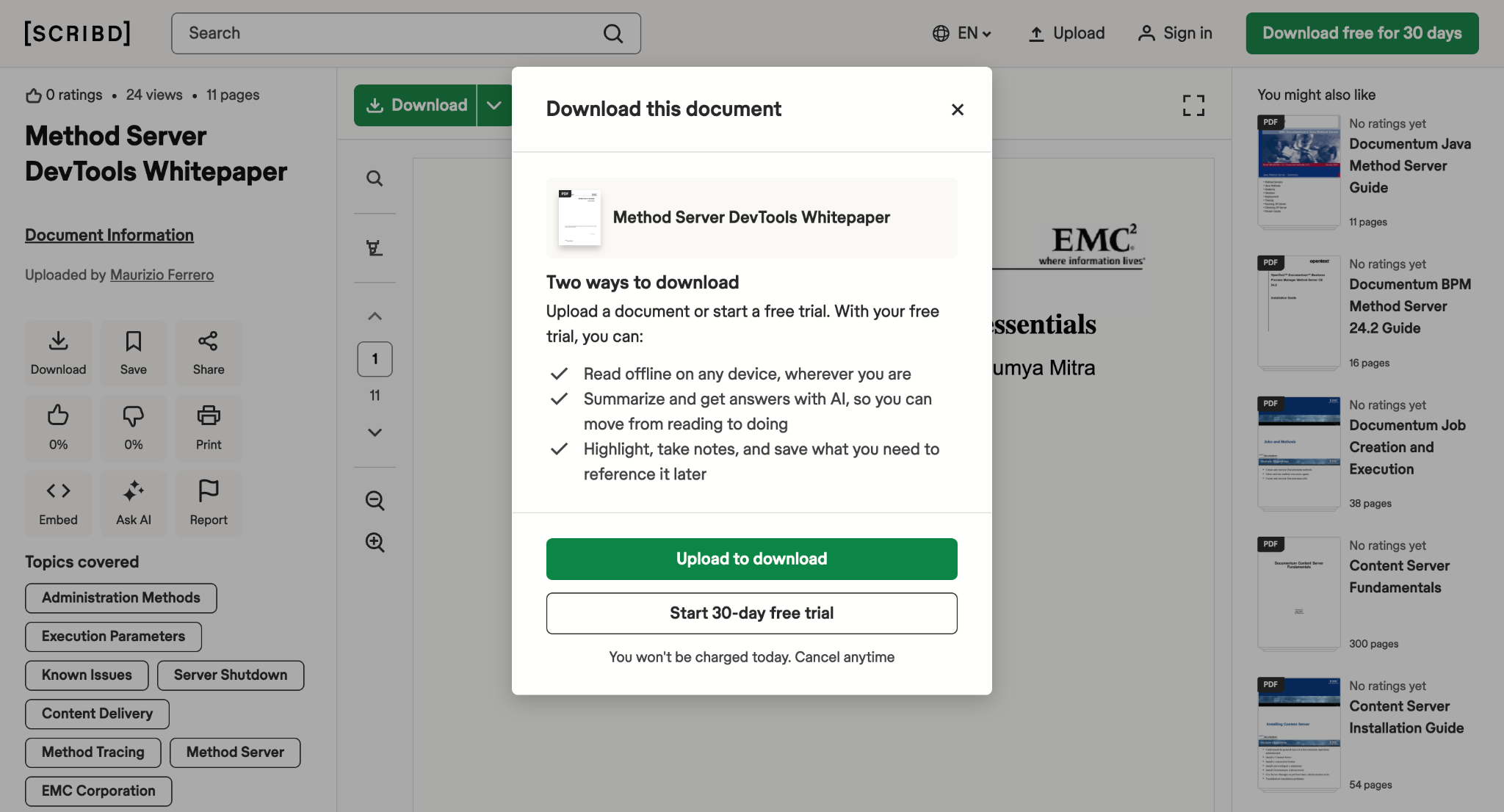Viewport: 1504px width, 812px height.
Task: Start the 30-day free trial
Action: tap(752, 613)
